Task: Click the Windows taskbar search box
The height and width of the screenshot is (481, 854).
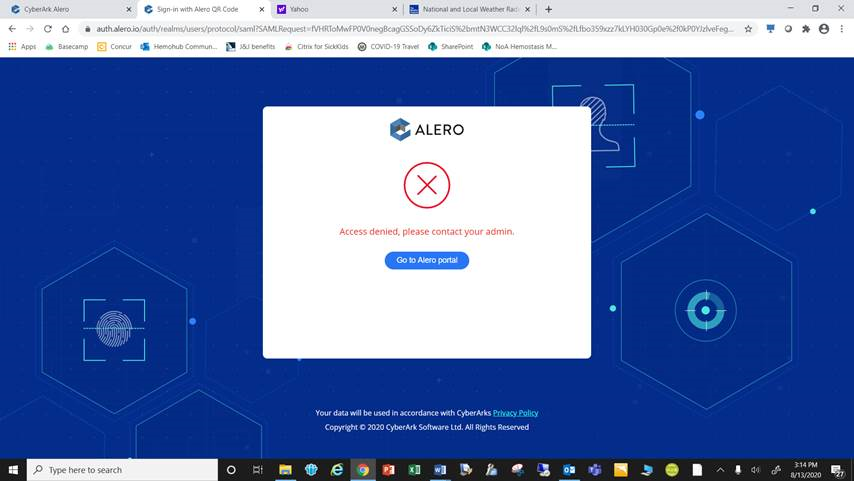Action: [x=123, y=470]
